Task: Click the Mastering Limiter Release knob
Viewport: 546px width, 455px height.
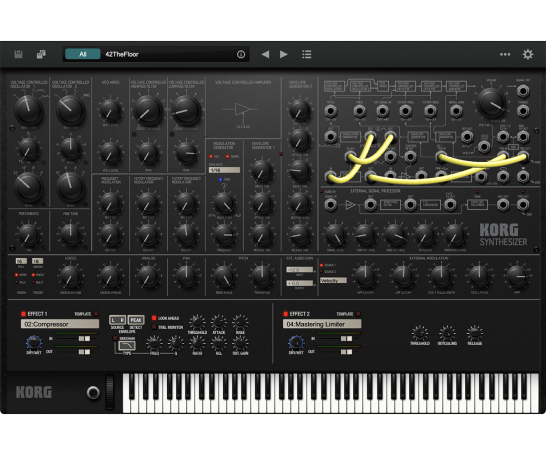Action: [474, 334]
